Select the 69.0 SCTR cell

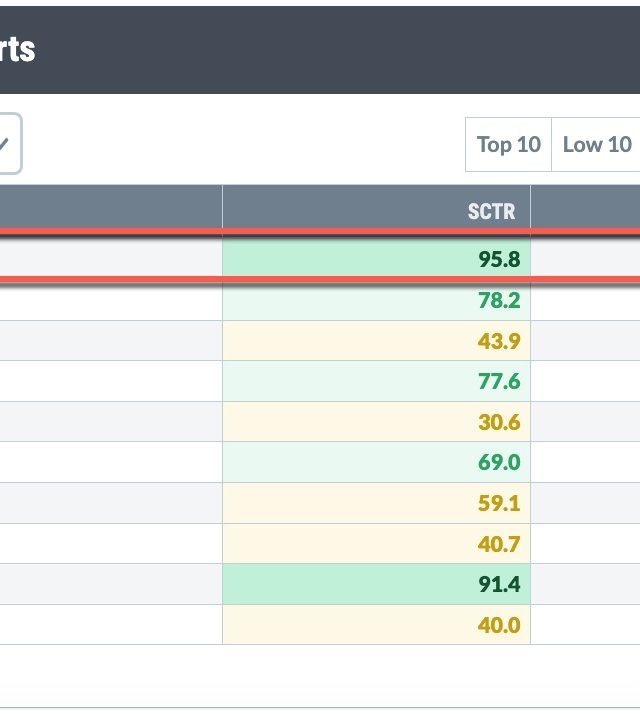tap(498, 462)
